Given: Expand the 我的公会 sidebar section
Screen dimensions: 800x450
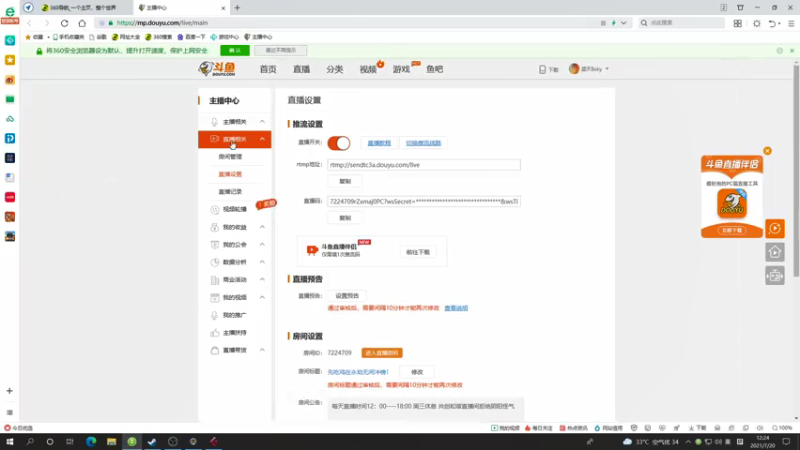Looking at the screenshot, I should (x=262, y=244).
